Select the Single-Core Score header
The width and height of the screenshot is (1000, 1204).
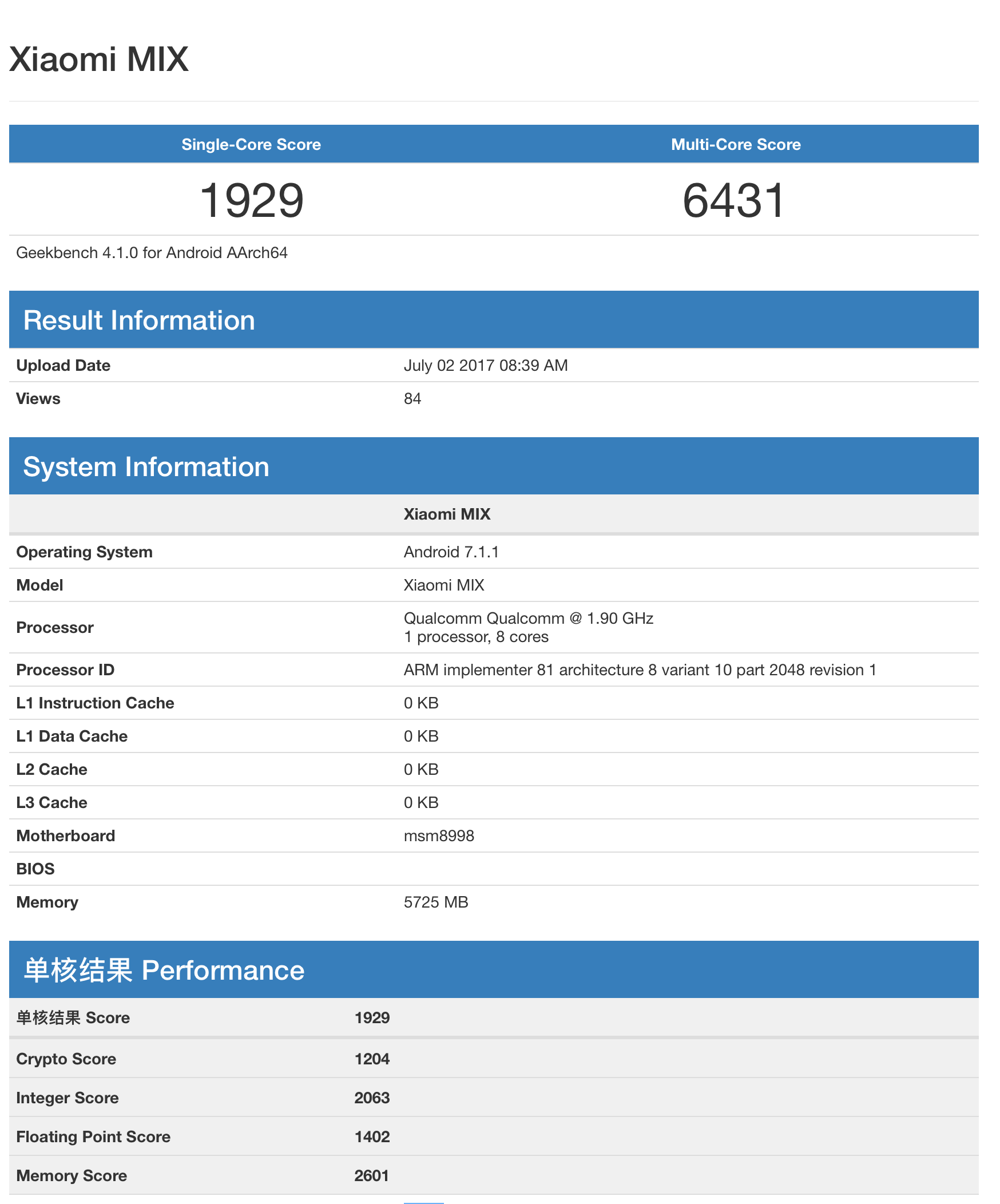coord(251,144)
